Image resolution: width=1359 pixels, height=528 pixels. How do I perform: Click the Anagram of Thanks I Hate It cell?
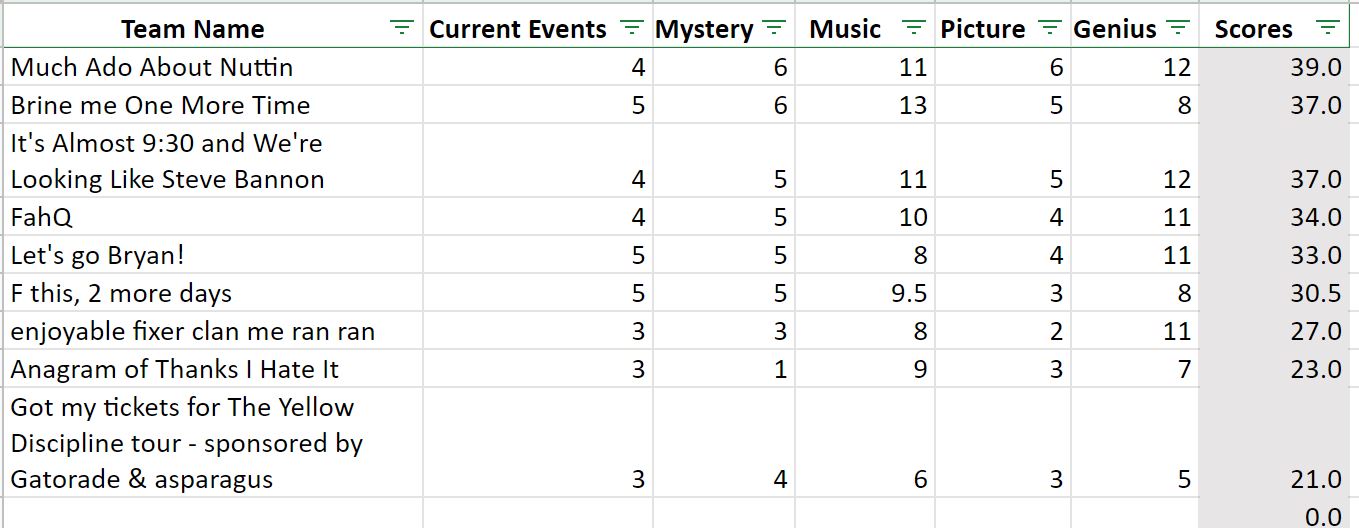point(212,369)
